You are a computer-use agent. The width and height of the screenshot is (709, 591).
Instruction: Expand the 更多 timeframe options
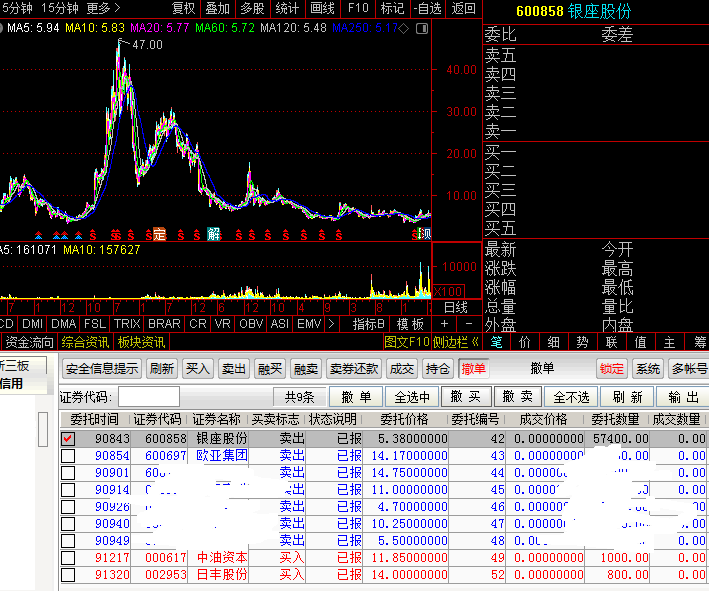click(x=104, y=8)
